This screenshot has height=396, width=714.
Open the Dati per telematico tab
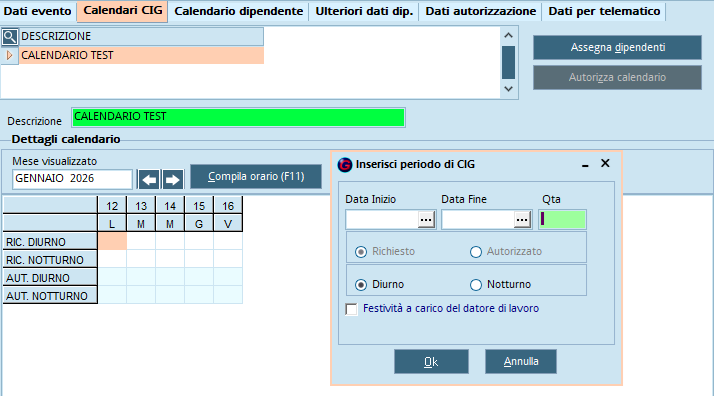[x=604, y=11]
